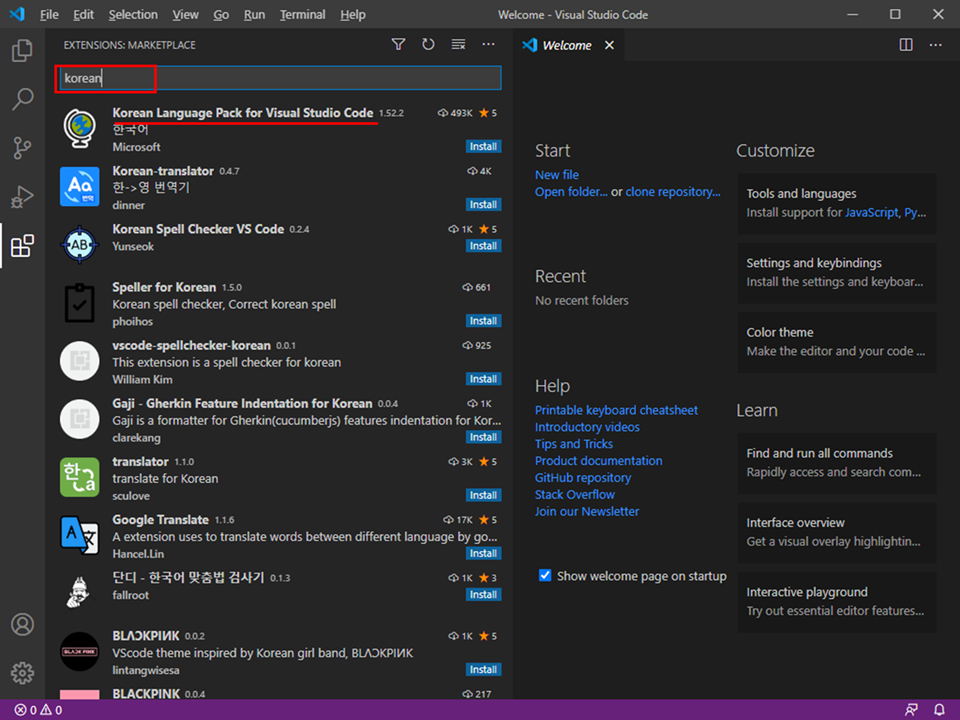Open the Selection menu
This screenshot has height=720, width=960.
point(133,14)
